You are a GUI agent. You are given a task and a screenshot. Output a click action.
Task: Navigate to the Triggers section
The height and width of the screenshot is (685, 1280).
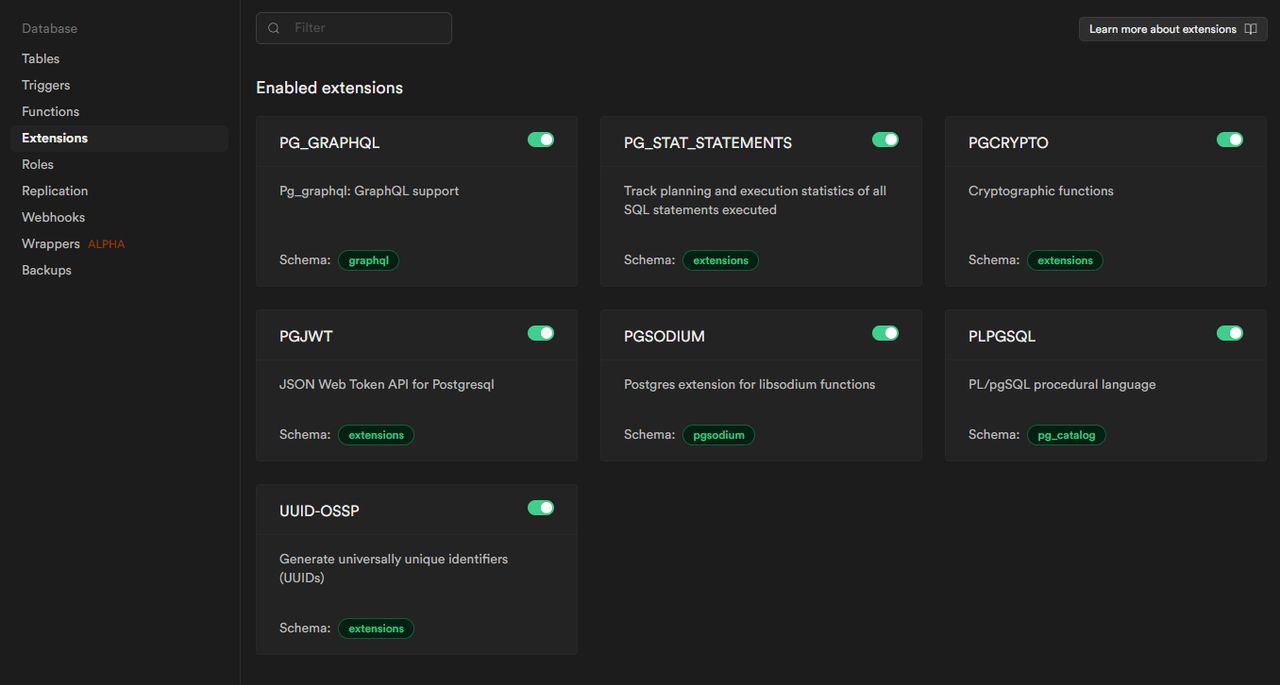[x=45, y=85]
